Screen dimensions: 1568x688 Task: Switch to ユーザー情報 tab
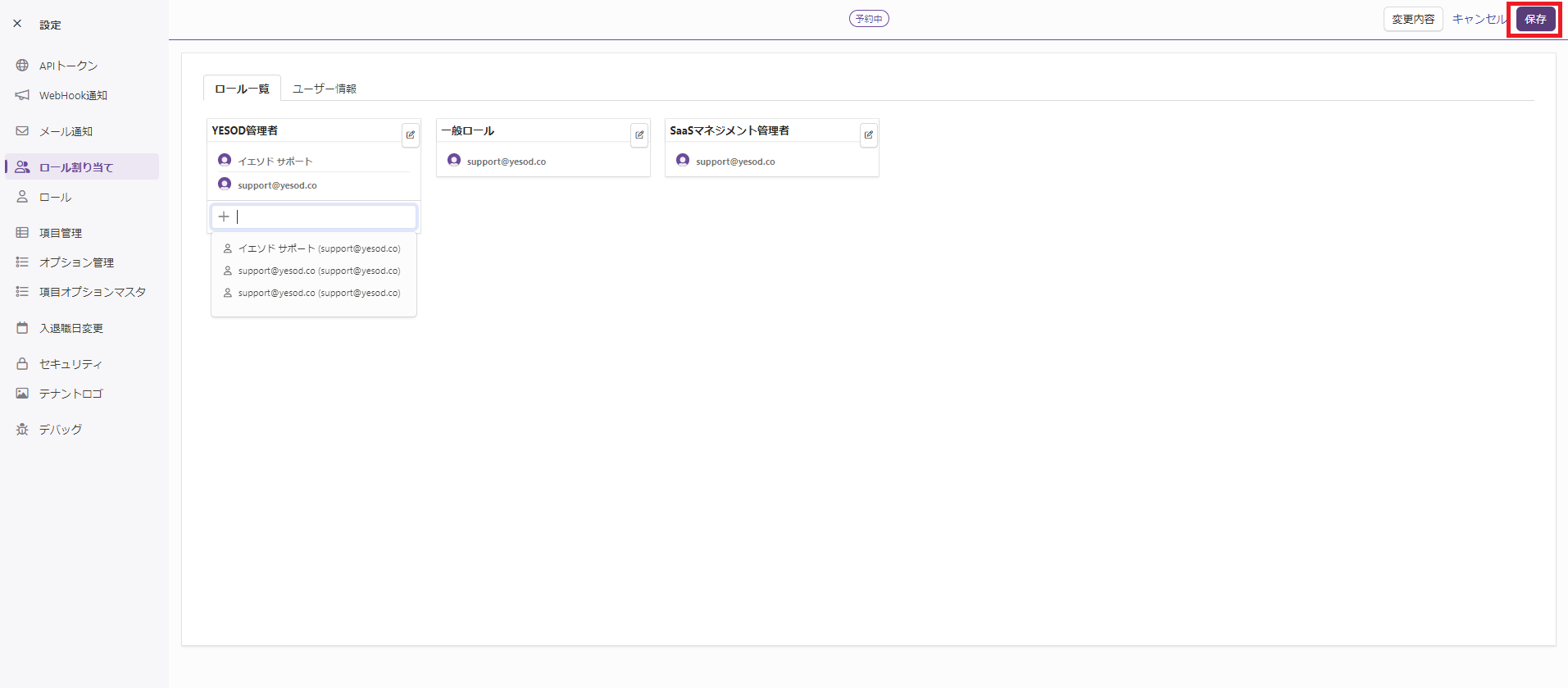(325, 89)
